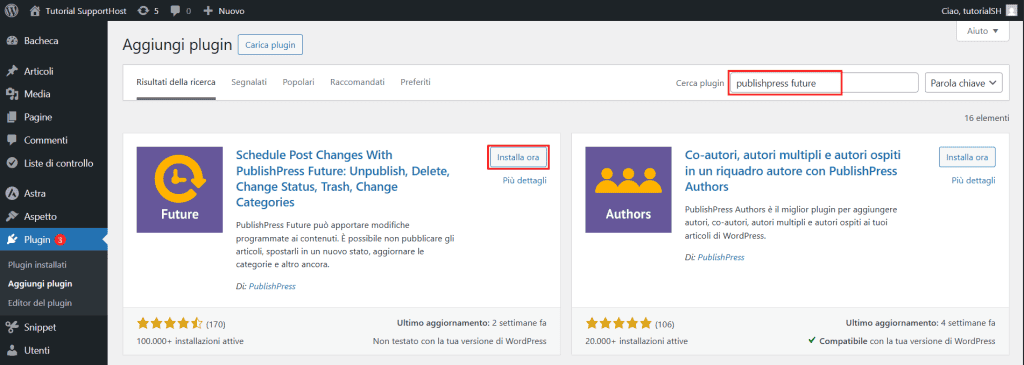The image size is (1024, 365).
Task: Open the Parola chiave search type dropdown
Action: (x=964, y=83)
